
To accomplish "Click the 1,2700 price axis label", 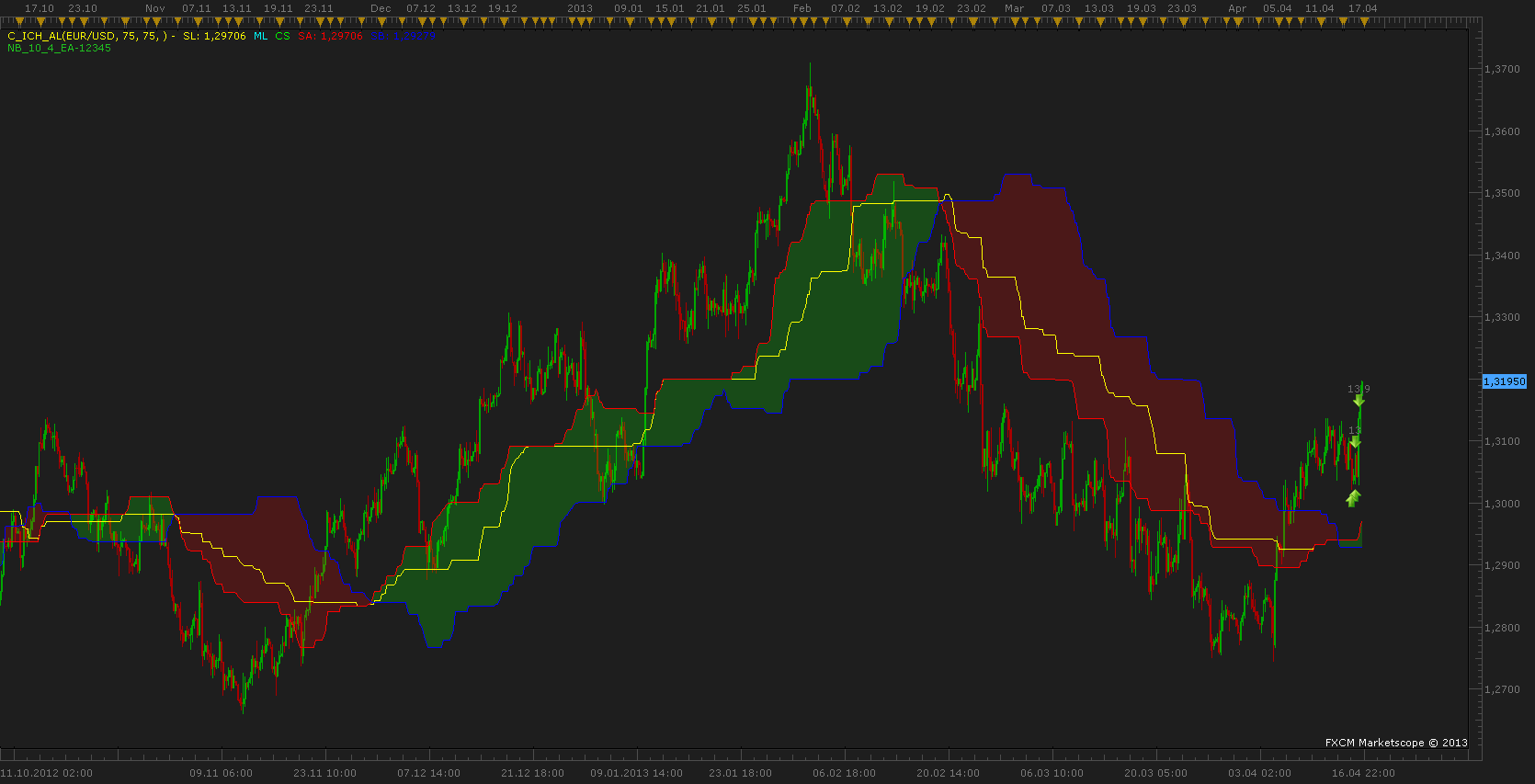I will pyautogui.click(x=1502, y=689).
